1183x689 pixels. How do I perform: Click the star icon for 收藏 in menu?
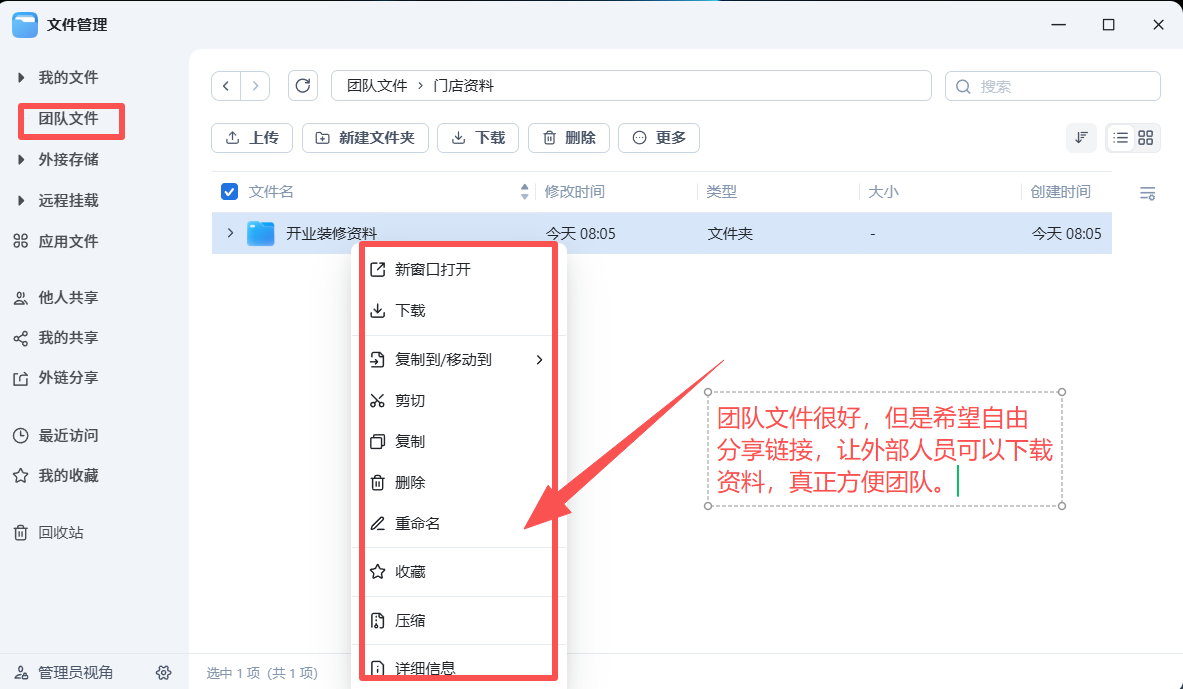(x=378, y=572)
